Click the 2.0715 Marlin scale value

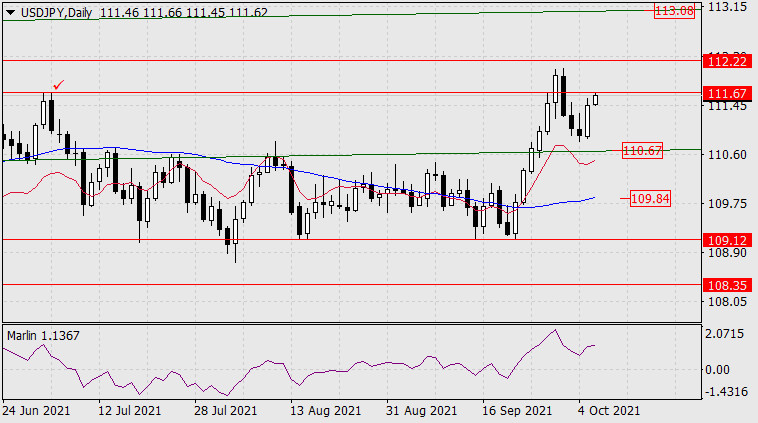point(725,334)
